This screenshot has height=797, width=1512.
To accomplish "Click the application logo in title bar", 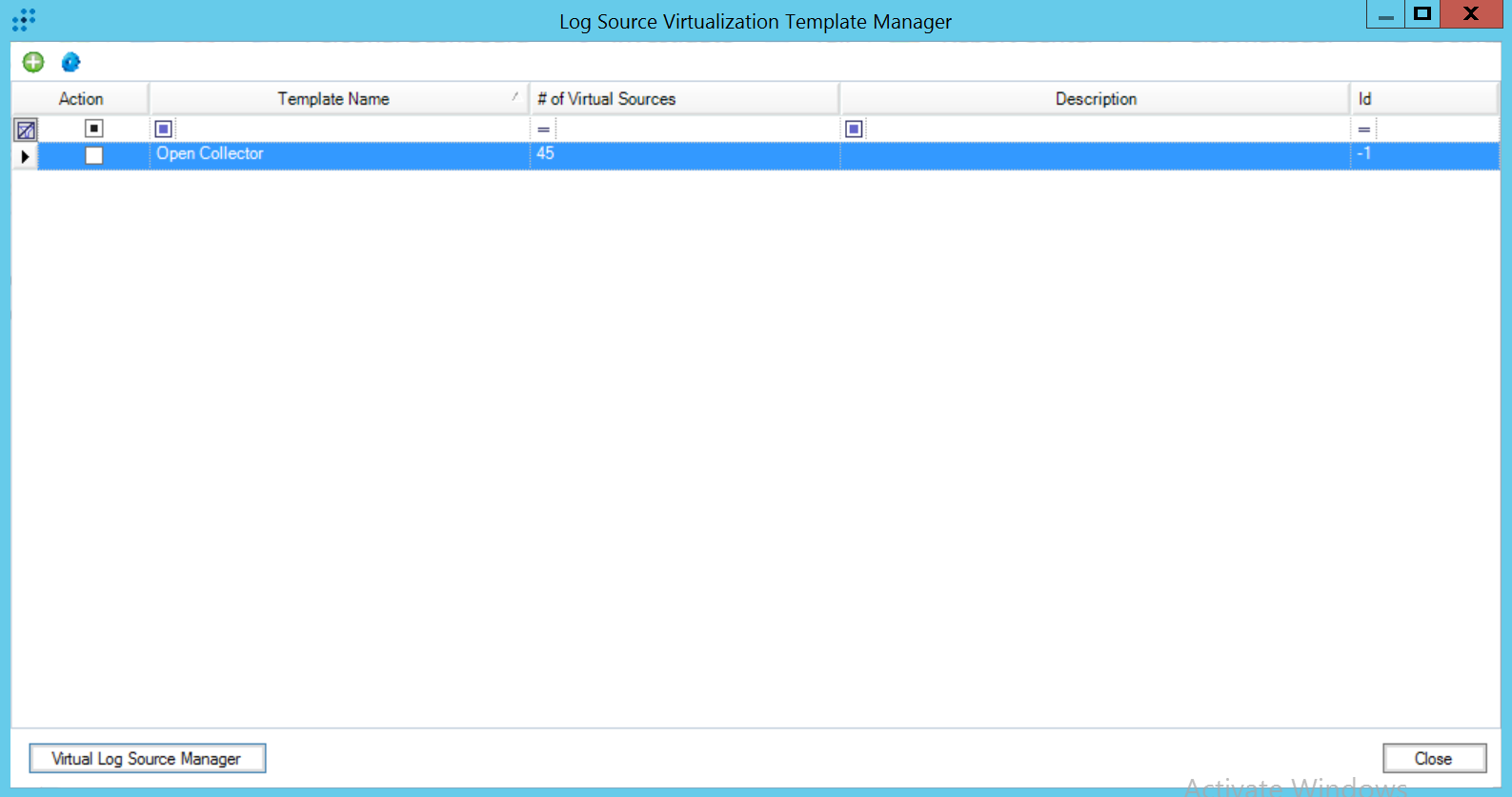I will [24, 20].
